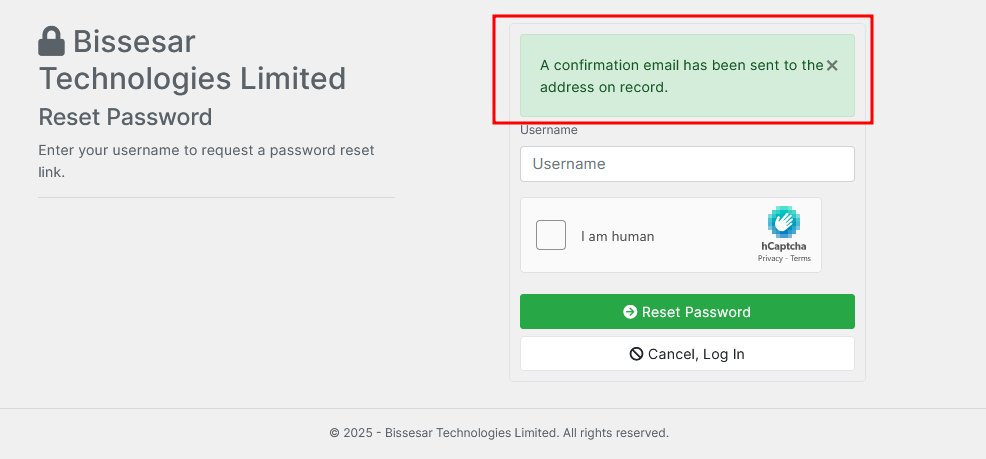Screen dimensions: 986x459
Task: Click the password reset instructions paragraph
Action: (x=206, y=161)
